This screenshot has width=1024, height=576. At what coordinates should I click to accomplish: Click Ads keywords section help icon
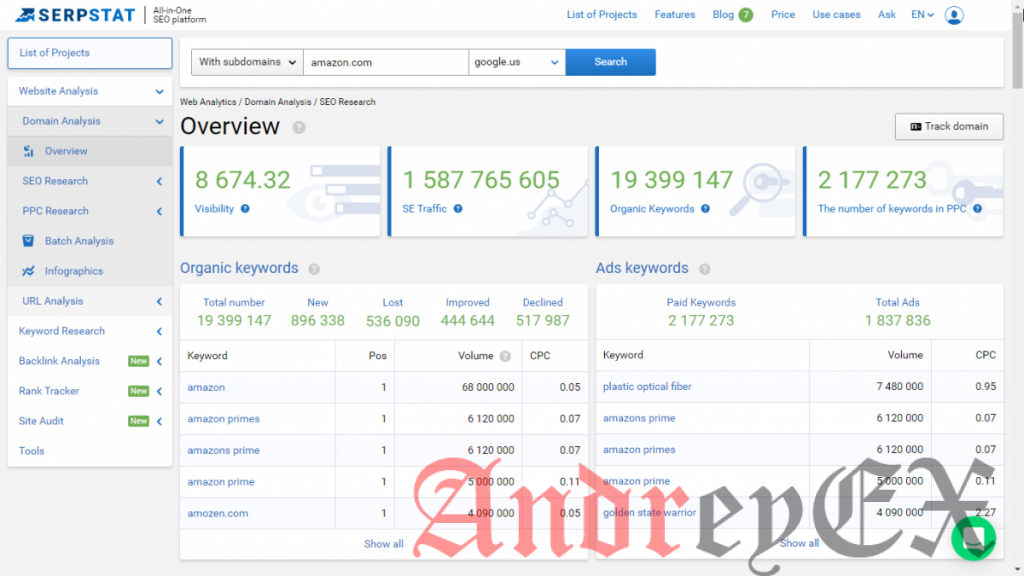tap(704, 269)
